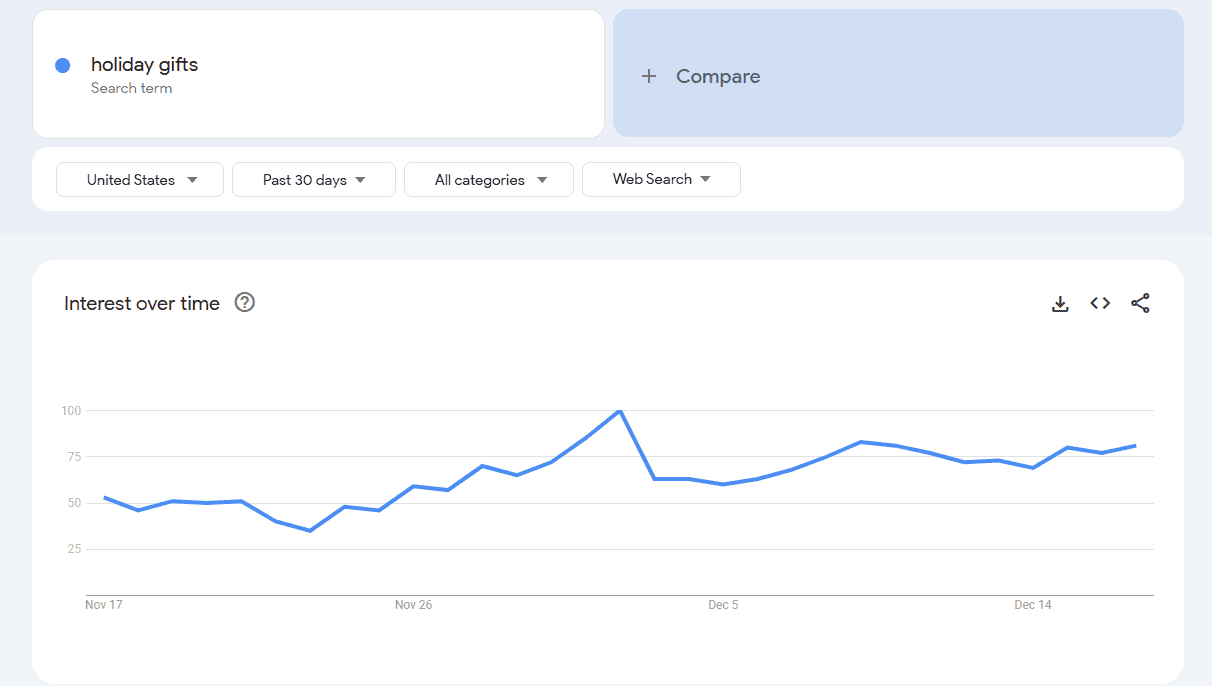The height and width of the screenshot is (686, 1212).
Task: Open the Web Search type dropdown
Action: pos(661,179)
